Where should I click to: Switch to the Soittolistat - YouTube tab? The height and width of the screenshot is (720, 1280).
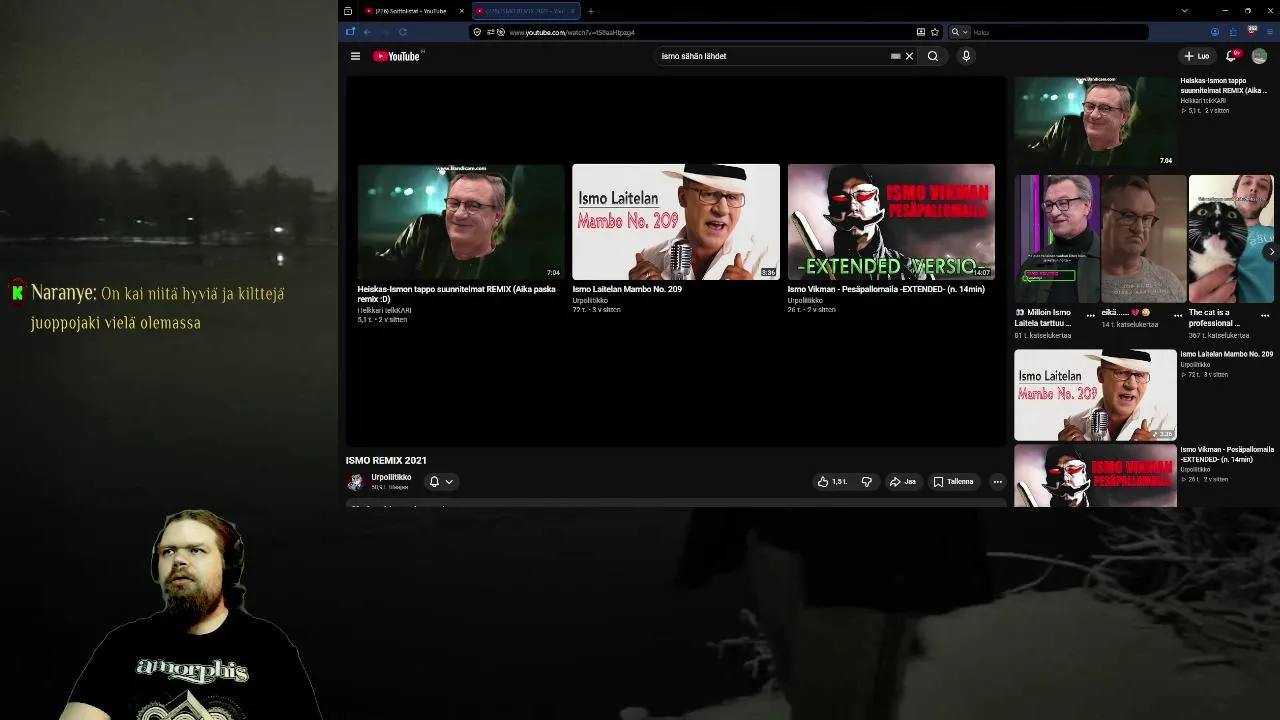(410, 11)
